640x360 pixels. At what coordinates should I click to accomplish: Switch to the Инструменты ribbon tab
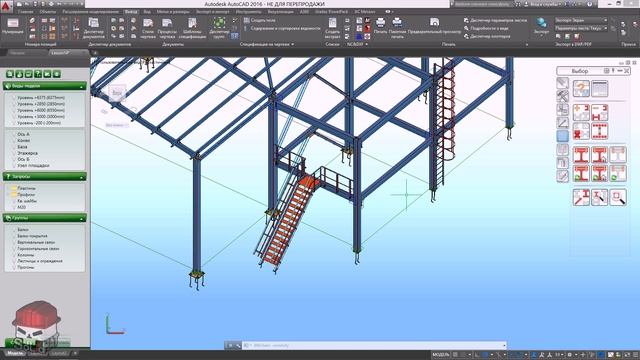point(249,12)
